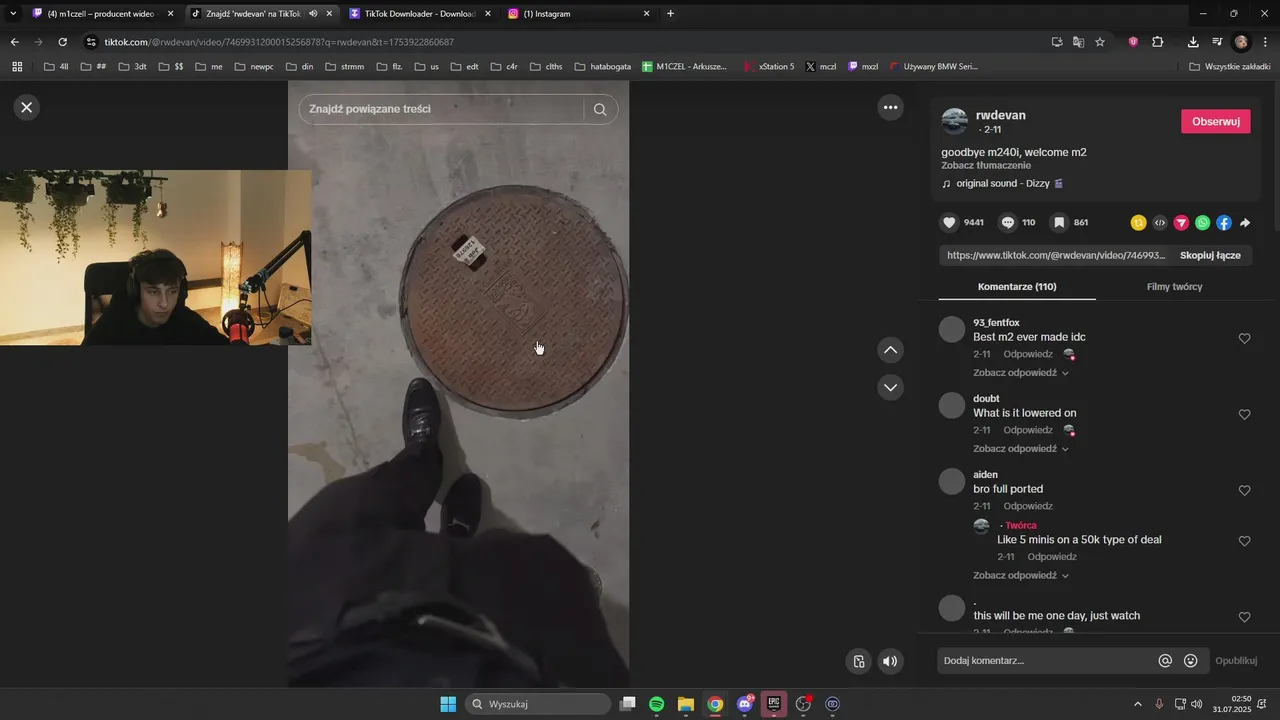Image resolution: width=1280 pixels, height=720 pixels.
Task: Click the share arrow icon
Action: point(1245,223)
